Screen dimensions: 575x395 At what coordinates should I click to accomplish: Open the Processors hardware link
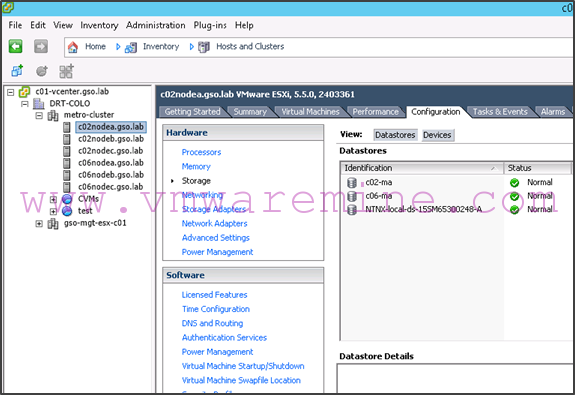[x=201, y=152]
